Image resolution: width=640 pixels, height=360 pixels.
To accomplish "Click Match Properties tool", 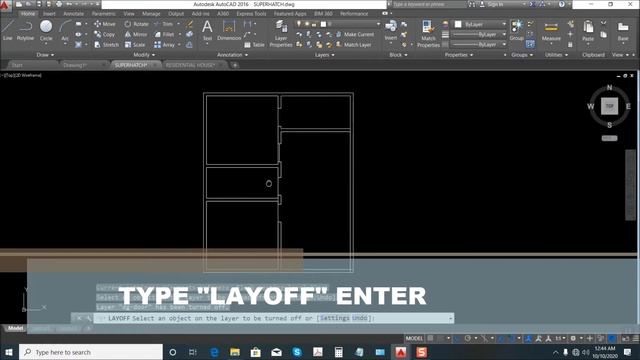I will pos(428,34).
